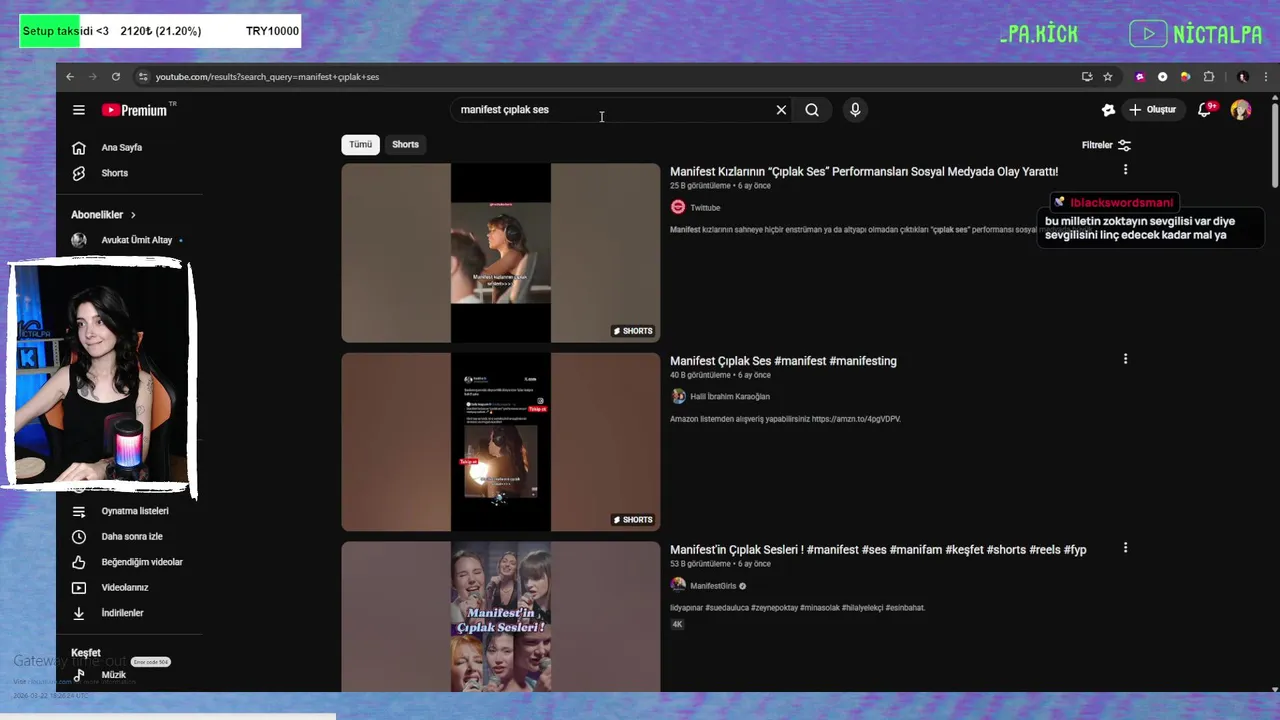Open thumbnail of Manifest'in Çıplak Sesleri video
Viewport: 1280px width, 720px height.
(x=501, y=617)
